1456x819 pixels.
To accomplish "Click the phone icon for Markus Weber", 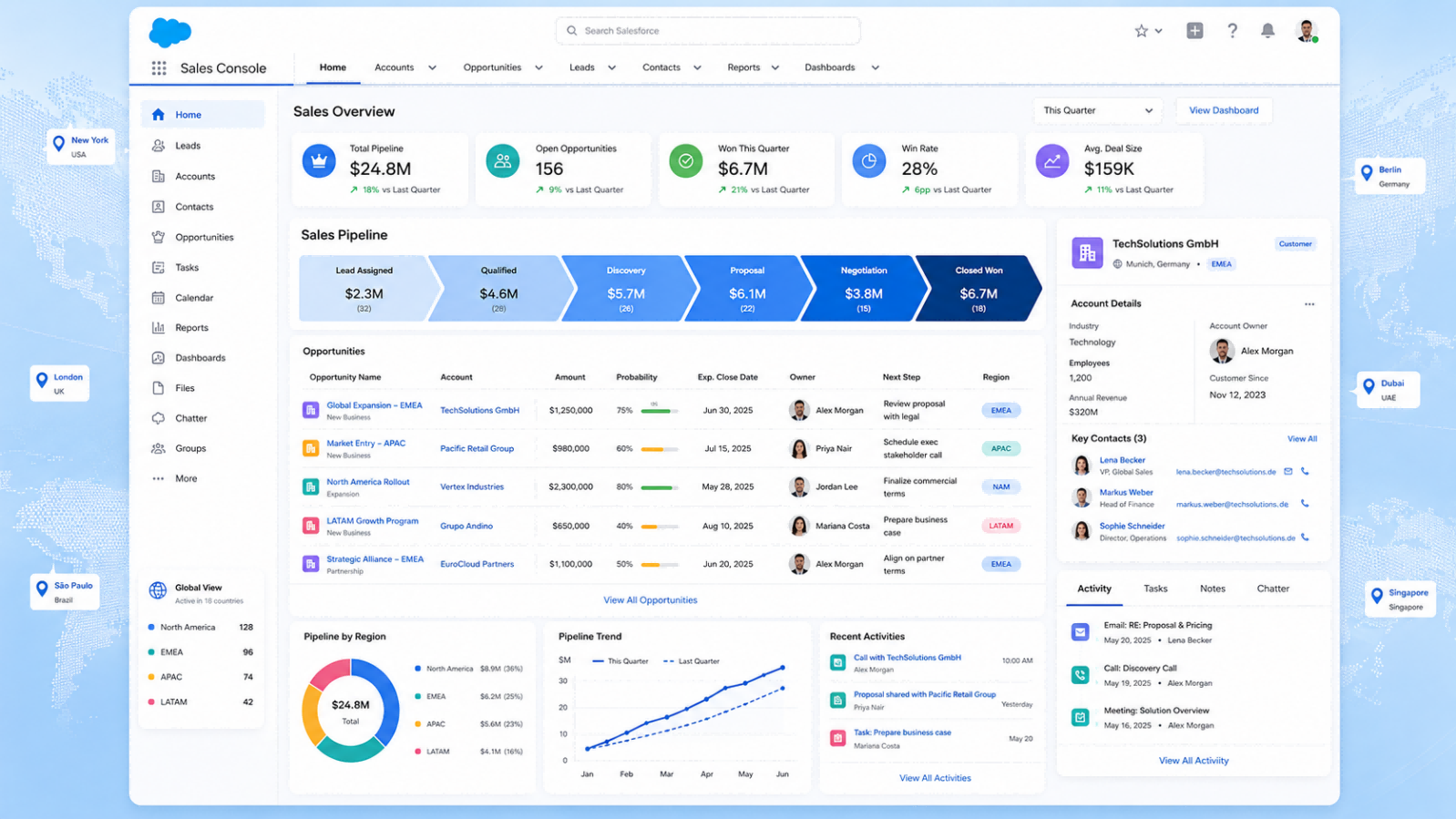I will 1305,504.
